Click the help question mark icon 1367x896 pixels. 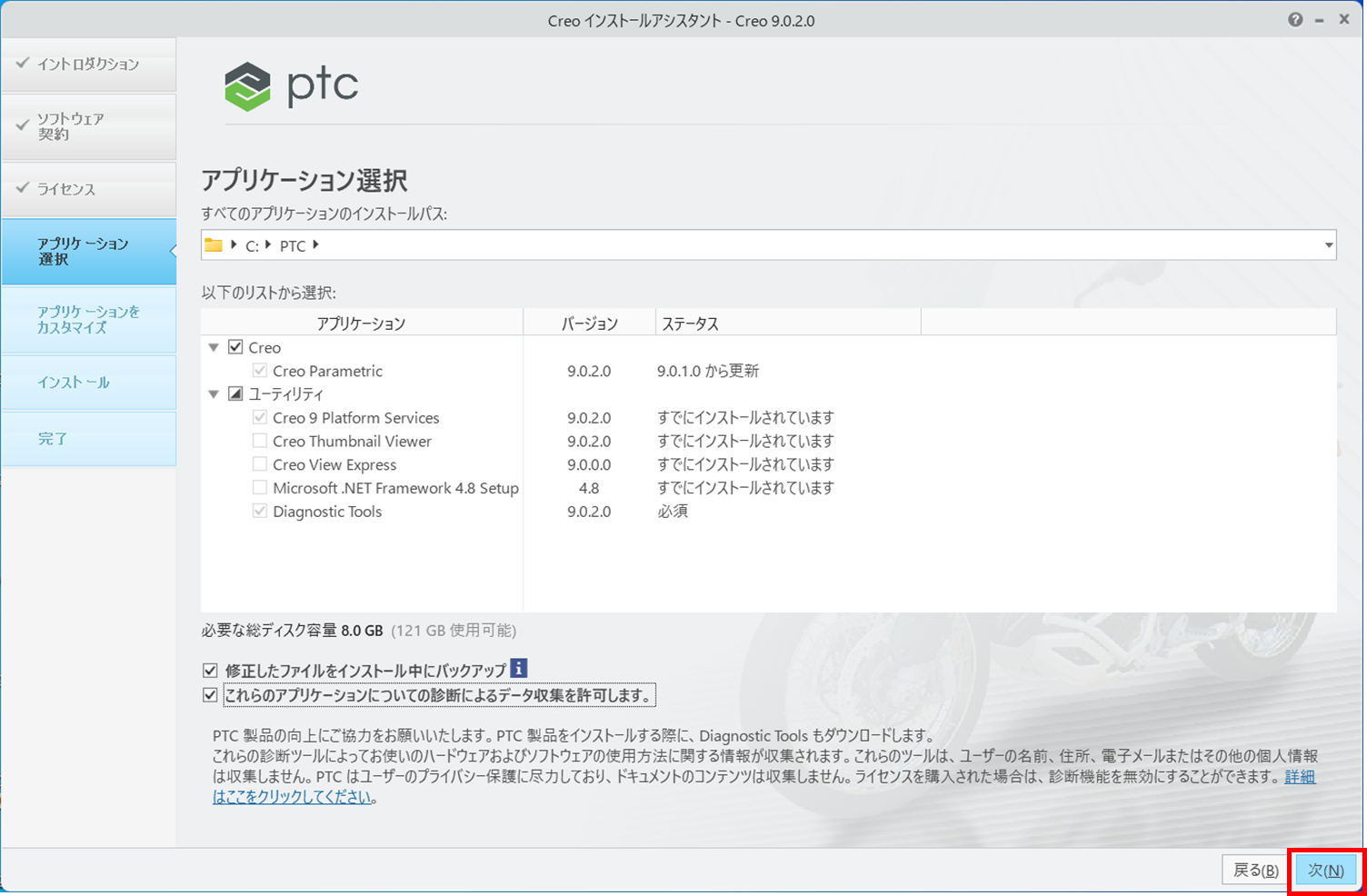pos(1294,20)
